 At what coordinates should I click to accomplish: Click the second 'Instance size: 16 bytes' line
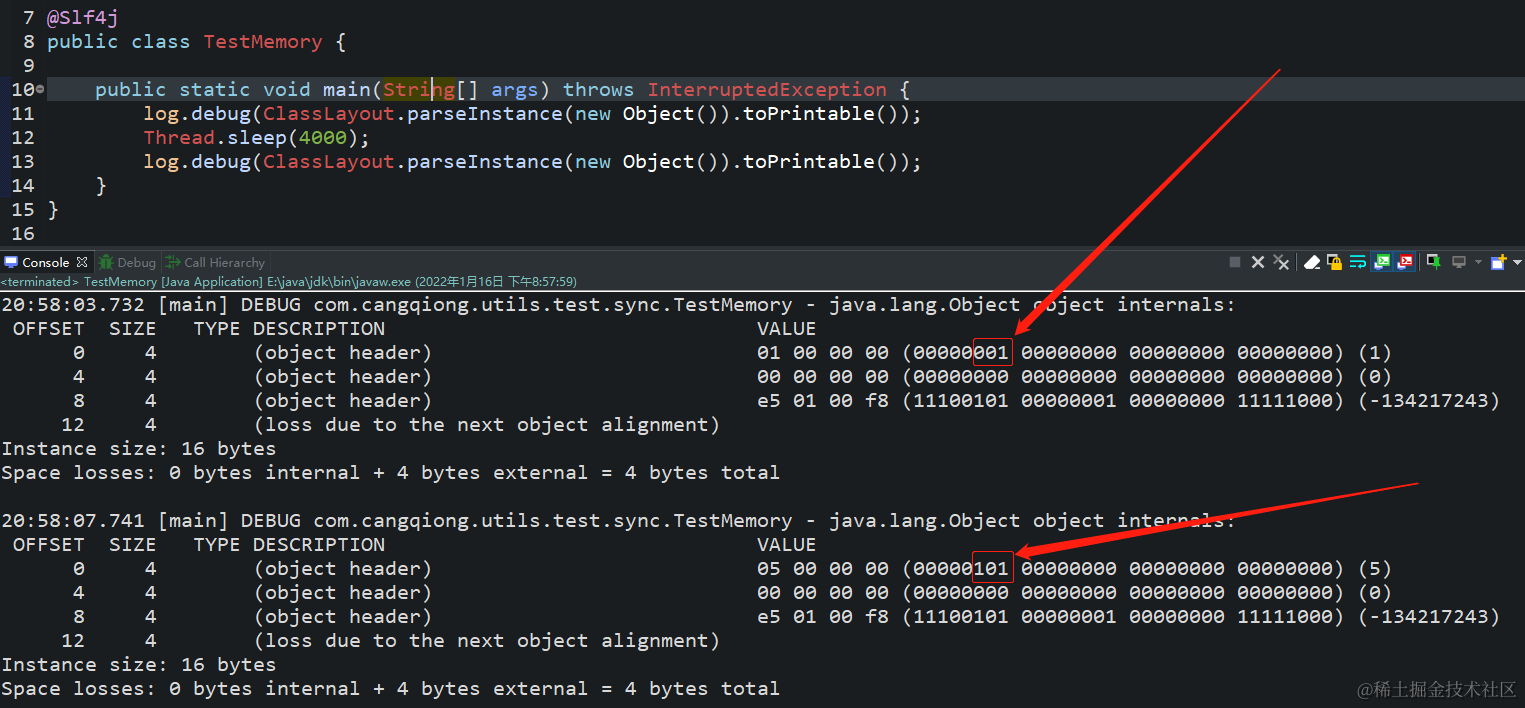[x=139, y=665]
